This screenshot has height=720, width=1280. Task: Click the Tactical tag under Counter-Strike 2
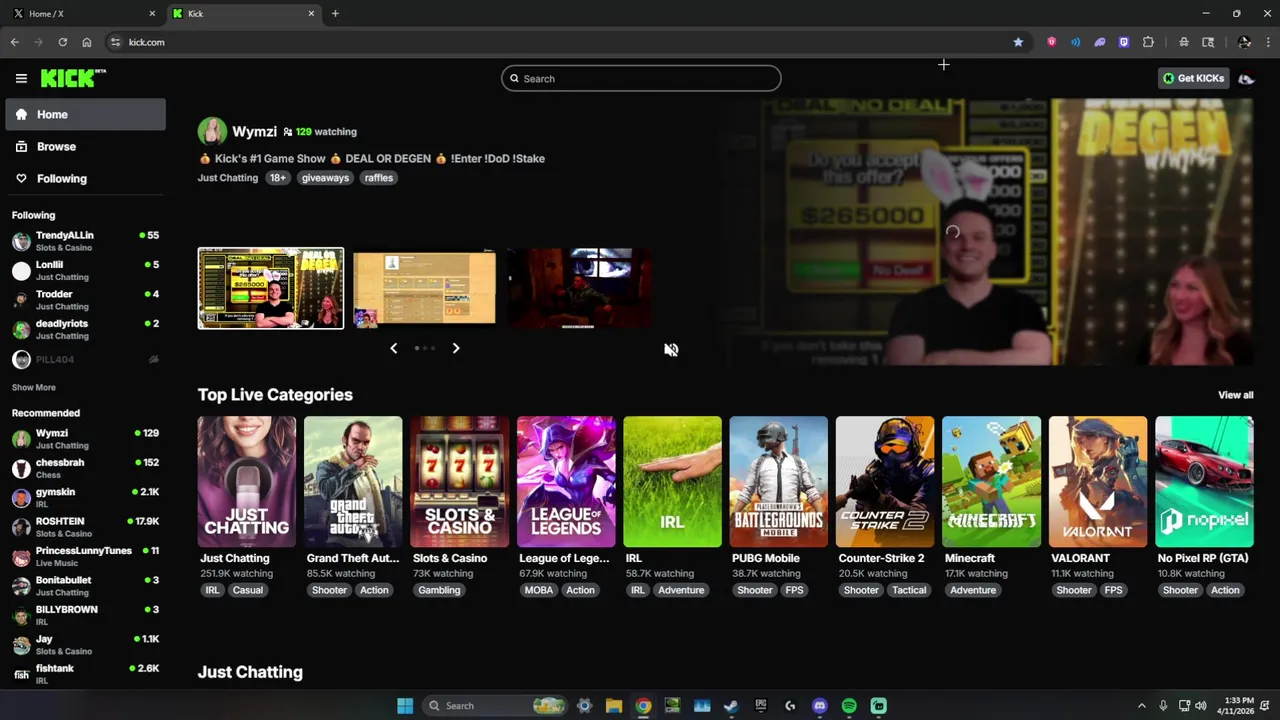tap(909, 590)
